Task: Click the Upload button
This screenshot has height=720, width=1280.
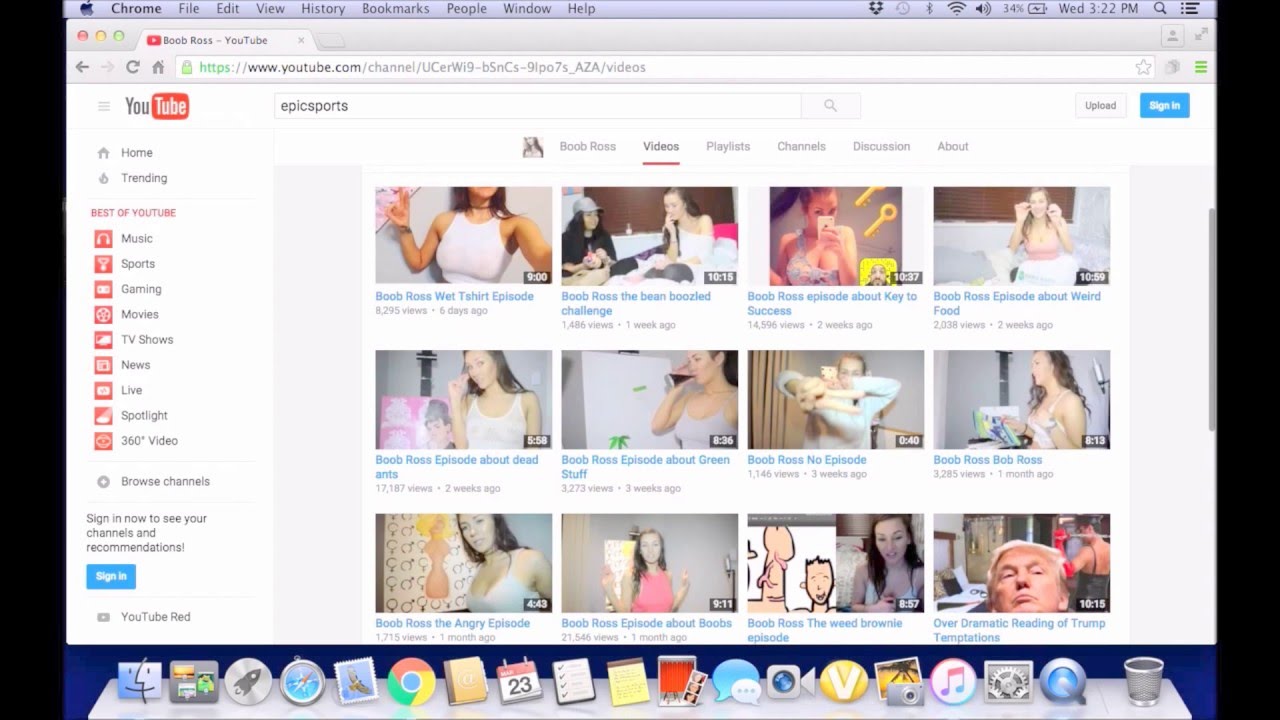Action: pyautogui.click(x=1100, y=106)
